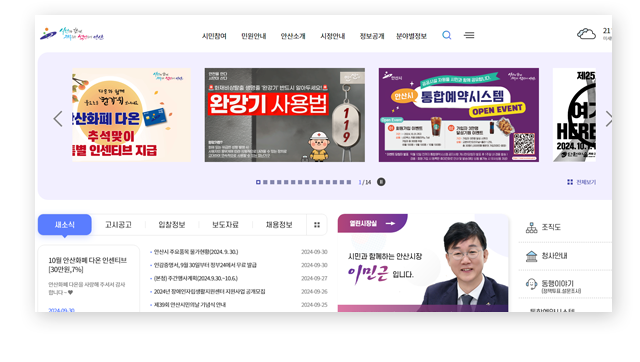Click the 전체보기 grid icon
Screen dimensions: 640x362
point(570,182)
